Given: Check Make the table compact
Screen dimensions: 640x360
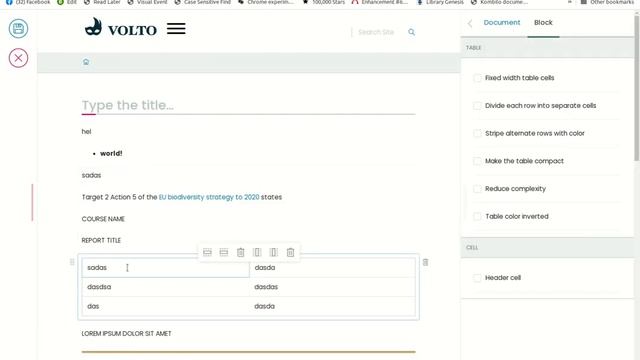Looking at the screenshot, I should 477,161.
